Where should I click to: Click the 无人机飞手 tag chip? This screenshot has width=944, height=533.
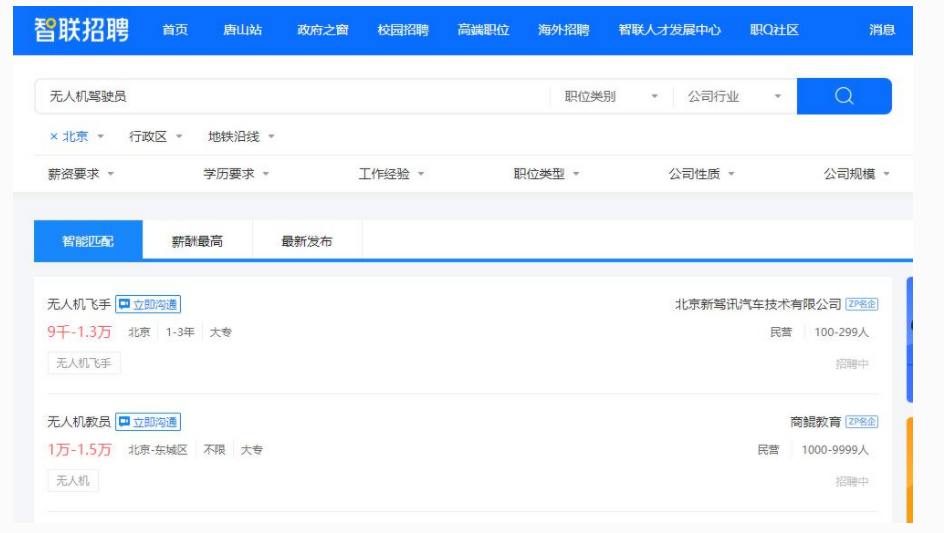point(84,363)
